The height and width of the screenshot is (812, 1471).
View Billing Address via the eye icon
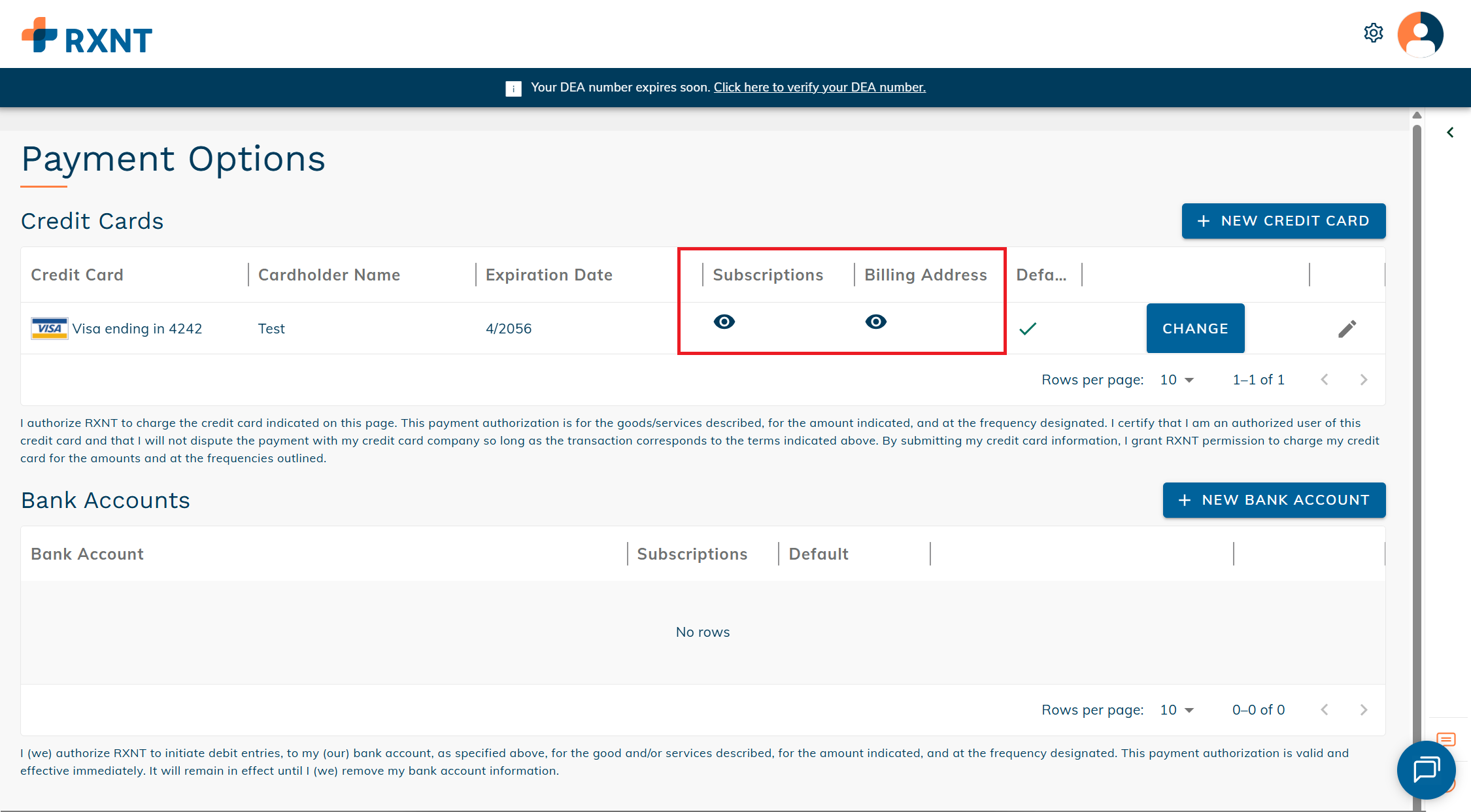pyautogui.click(x=875, y=322)
